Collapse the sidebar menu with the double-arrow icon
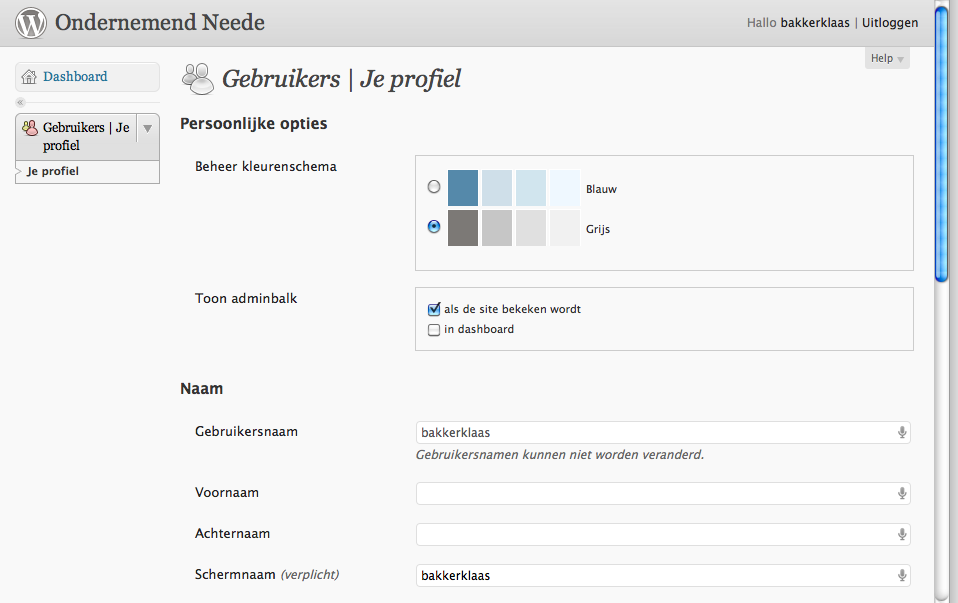 click(20, 103)
